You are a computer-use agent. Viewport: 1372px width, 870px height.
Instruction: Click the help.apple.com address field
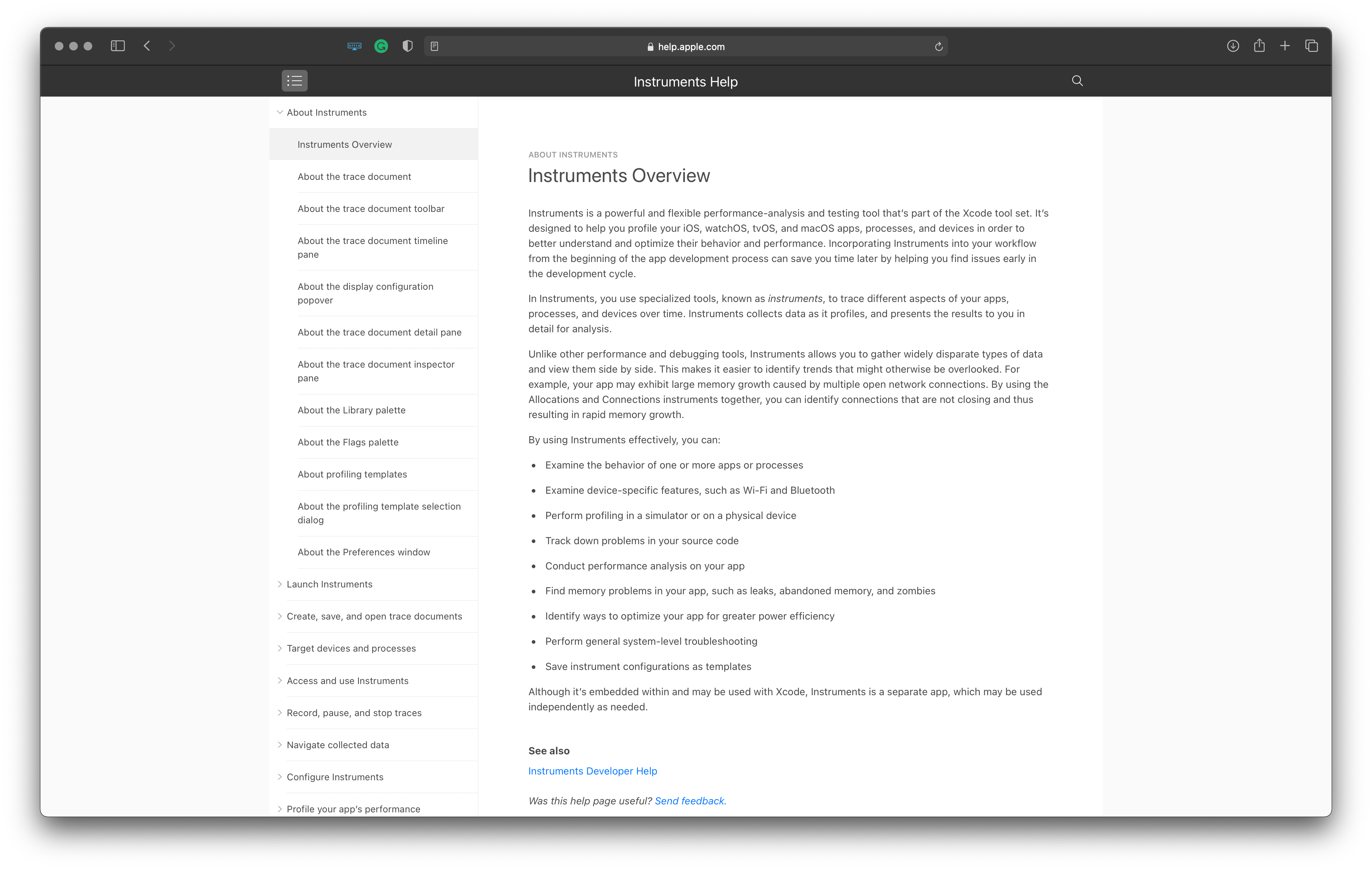click(x=685, y=46)
